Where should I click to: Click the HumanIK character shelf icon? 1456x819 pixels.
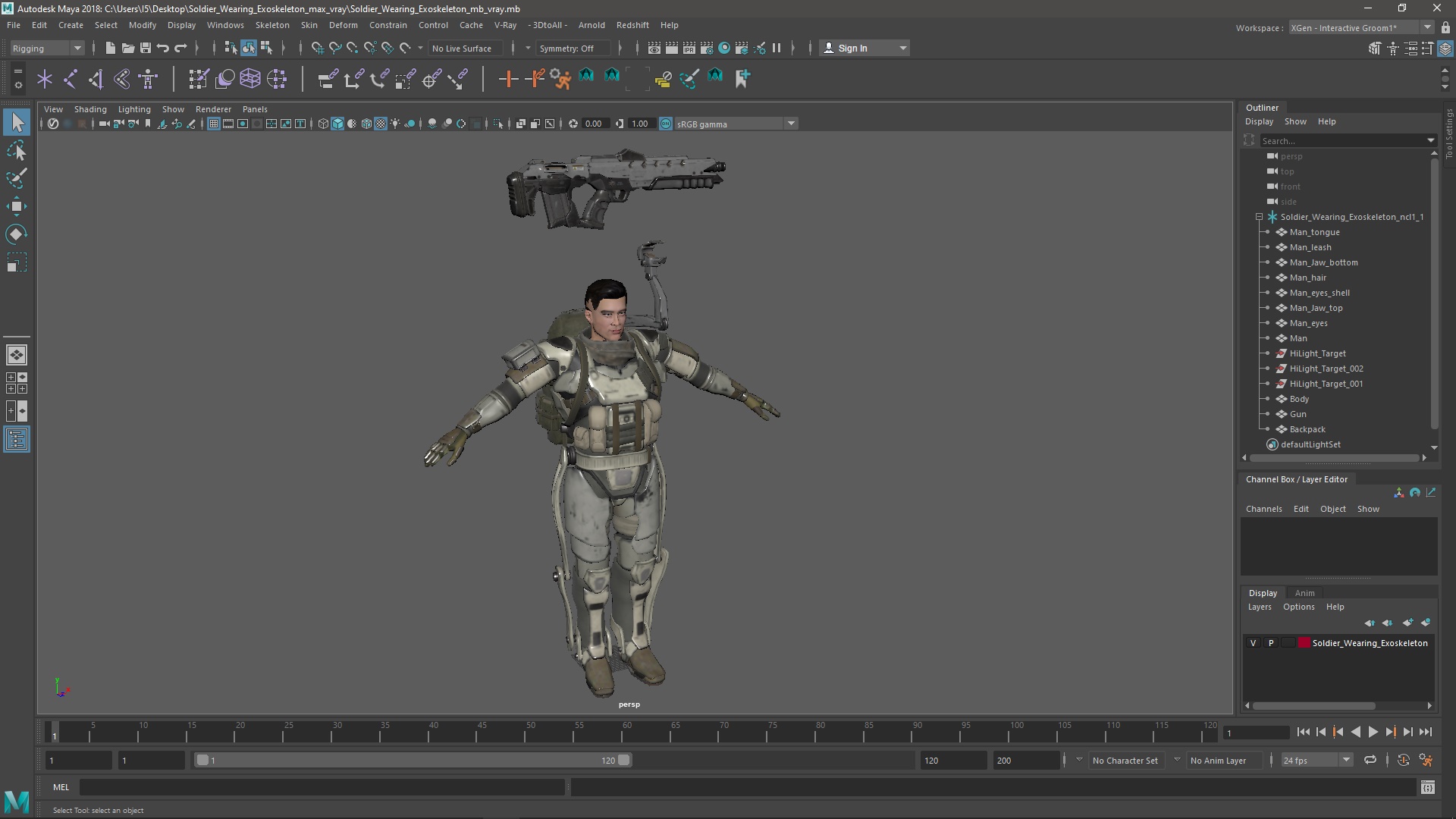[148, 78]
